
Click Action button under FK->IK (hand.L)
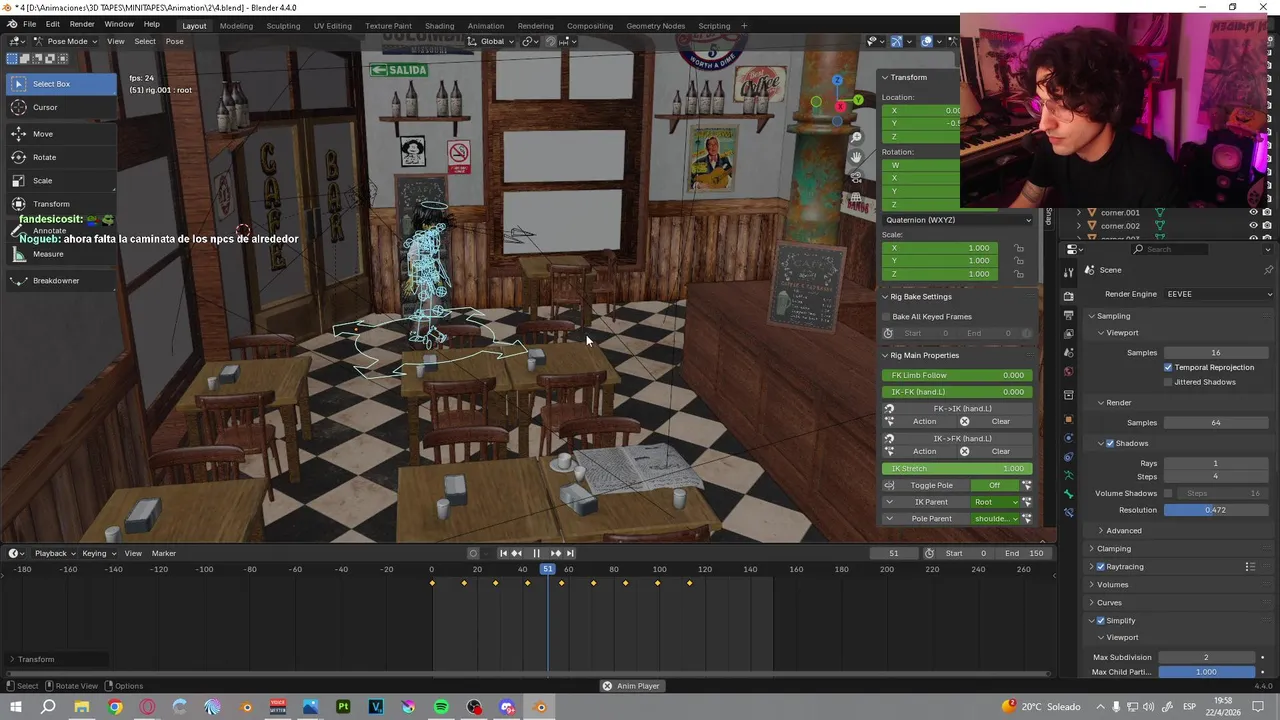pos(924,422)
